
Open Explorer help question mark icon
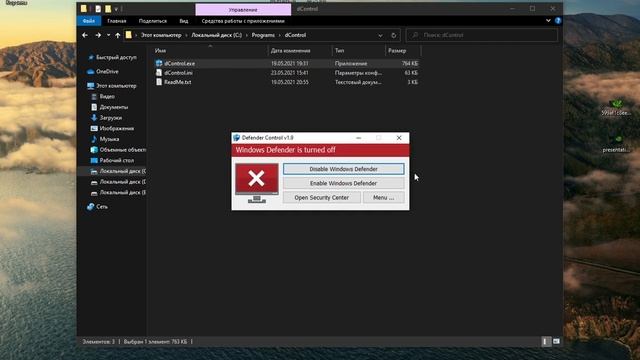pyautogui.click(x=558, y=21)
